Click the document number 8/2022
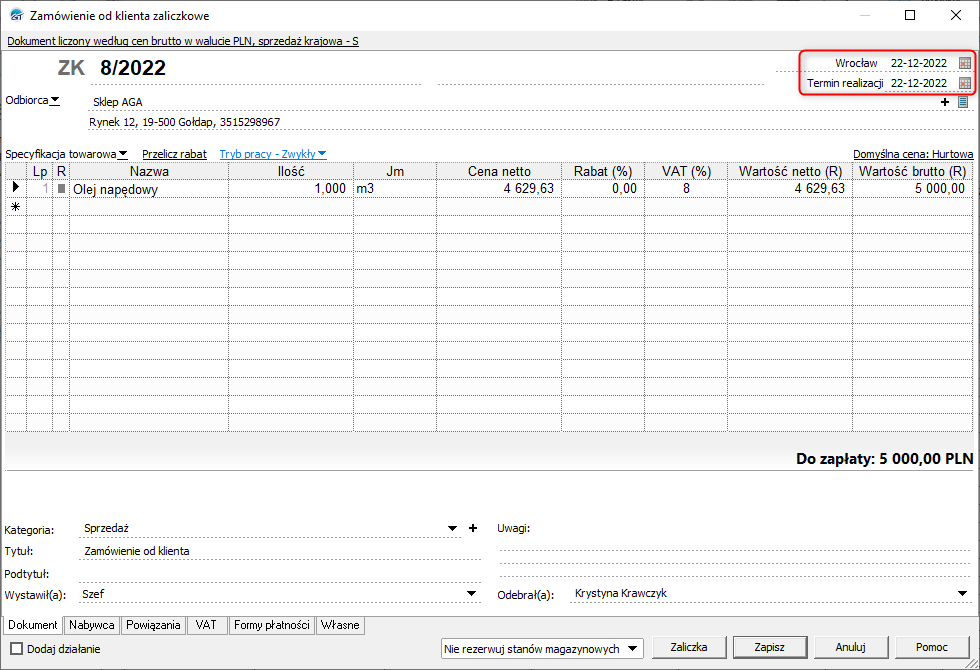 (x=132, y=68)
